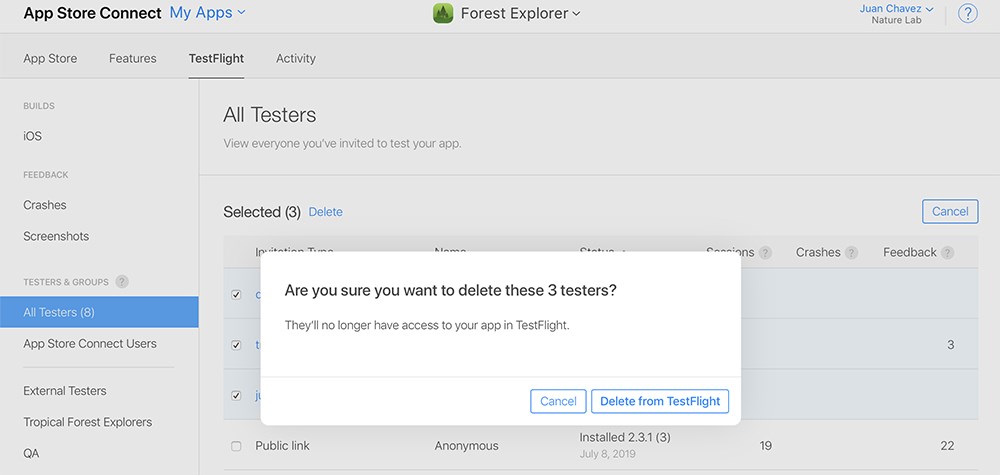Click the Delete link next to Selected
Image resolution: width=1000 pixels, height=475 pixels.
click(325, 212)
